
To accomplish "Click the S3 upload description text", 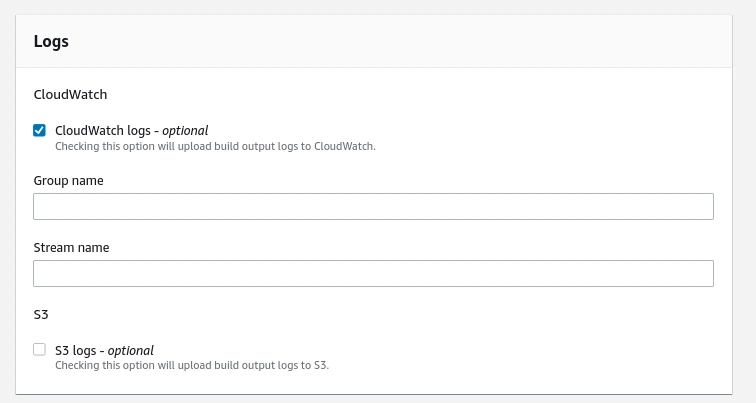I will (x=191, y=365).
